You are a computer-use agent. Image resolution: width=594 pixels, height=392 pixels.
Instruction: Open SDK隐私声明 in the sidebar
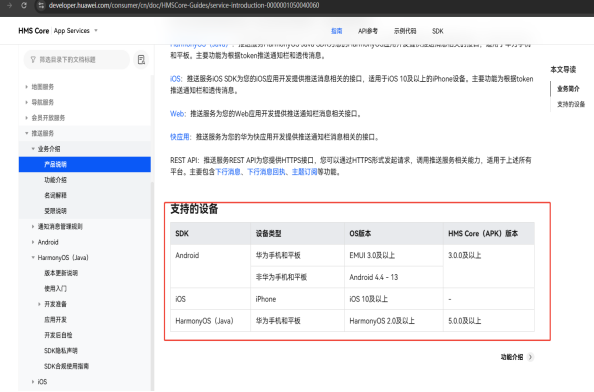[61, 351]
